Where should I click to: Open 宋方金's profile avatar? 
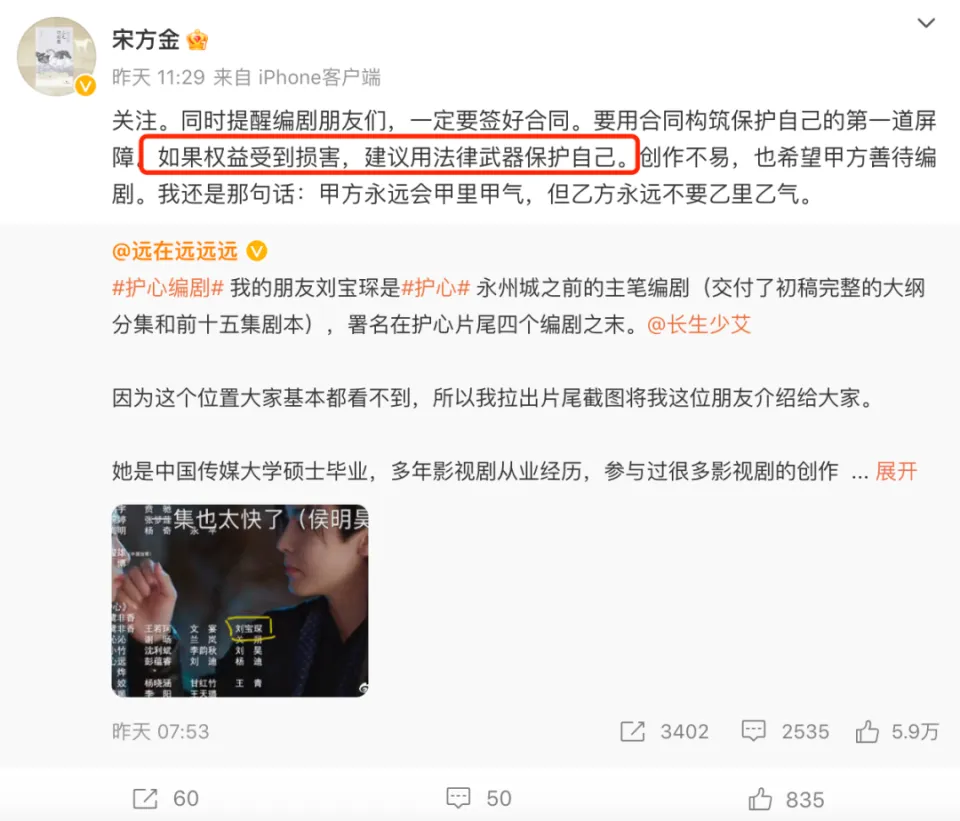[x=56, y=56]
